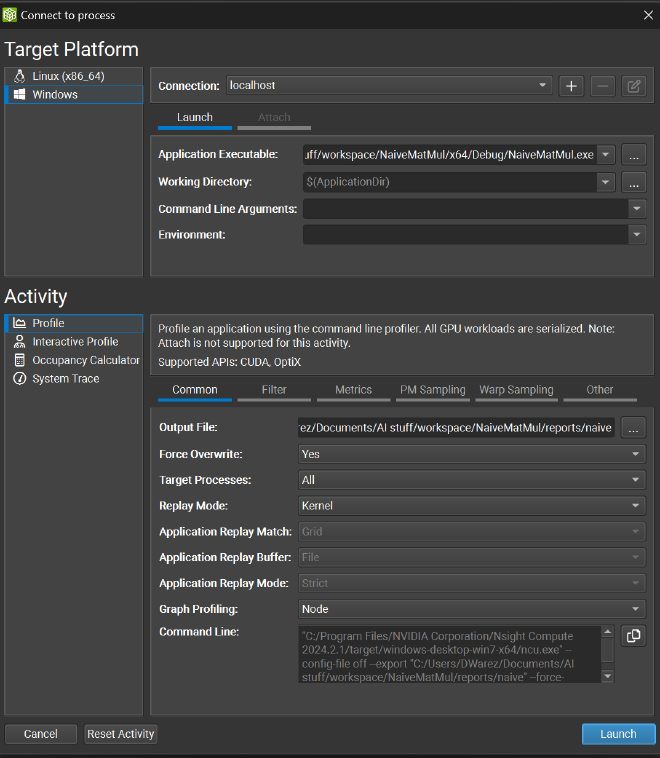Expand the Graph Profiling dropdown
The width and height of the screenshot is (660, 758).
[472, 609]
